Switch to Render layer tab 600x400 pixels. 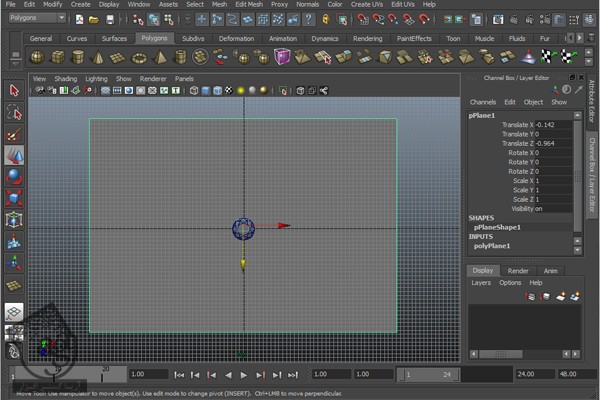click(x=517, y=270)
